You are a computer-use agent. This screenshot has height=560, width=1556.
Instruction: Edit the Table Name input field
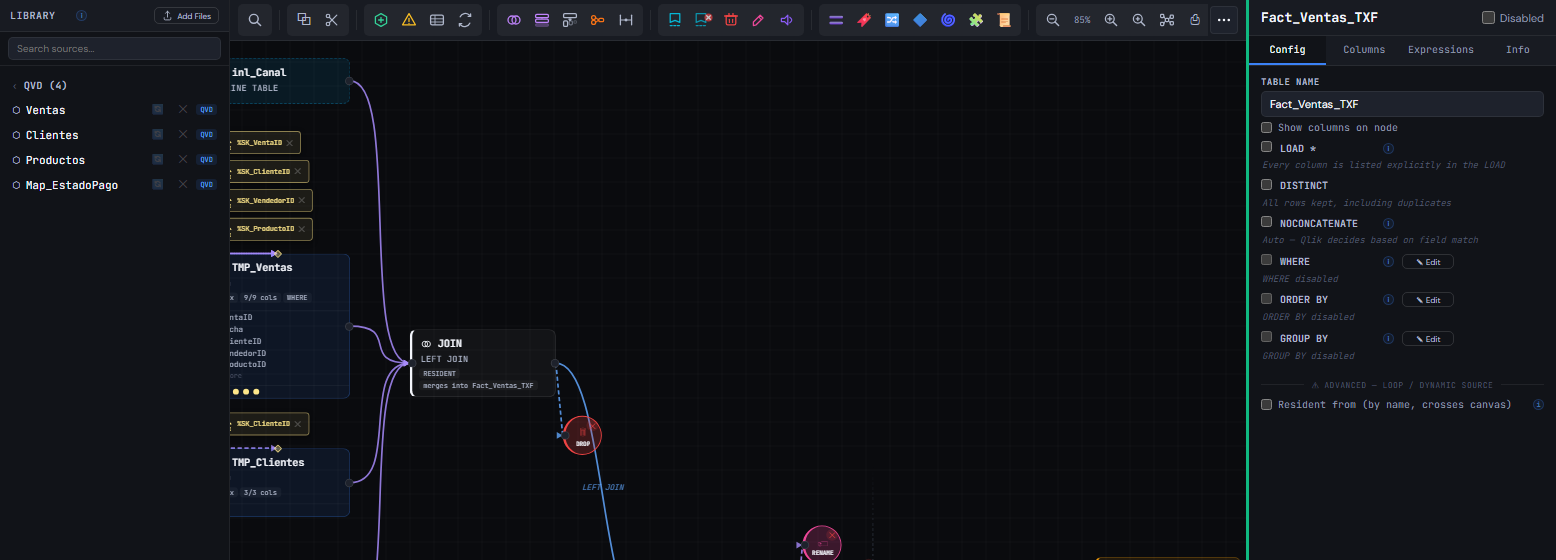pyautogui.click(x=1402, y=104)
